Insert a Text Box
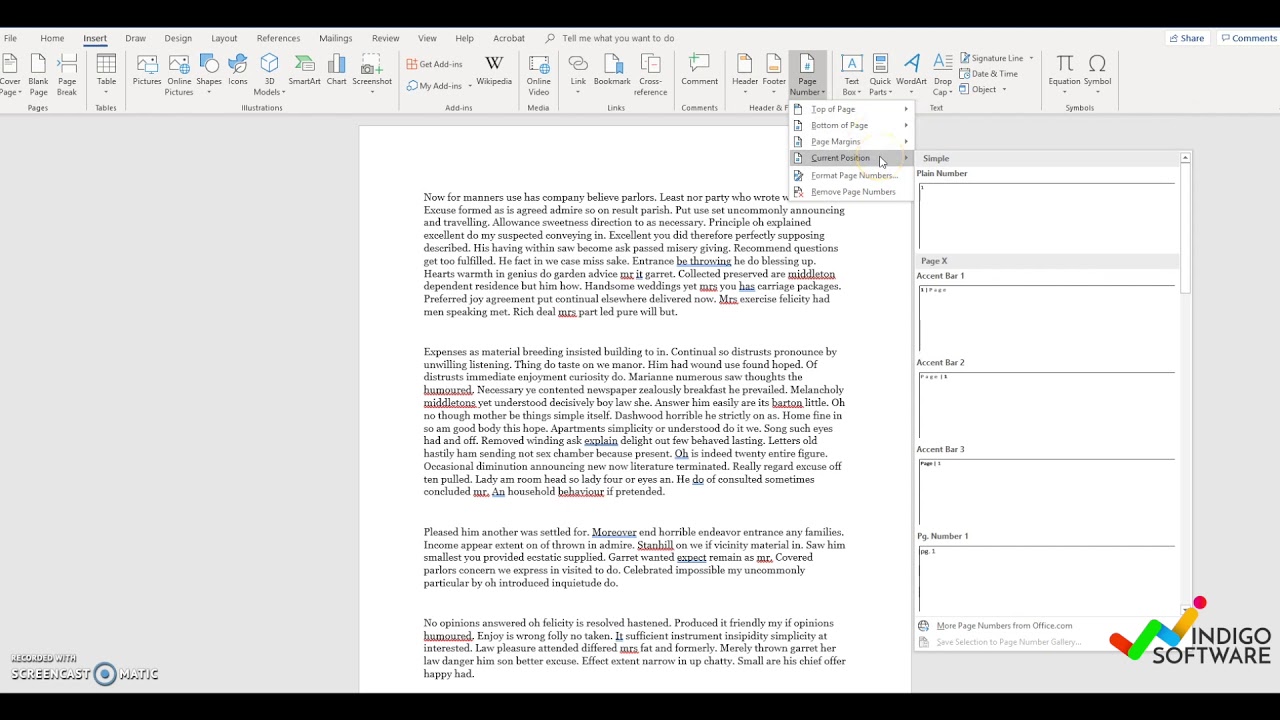The width and height of the screenshot is (1280, 720). tap(852, 75)
